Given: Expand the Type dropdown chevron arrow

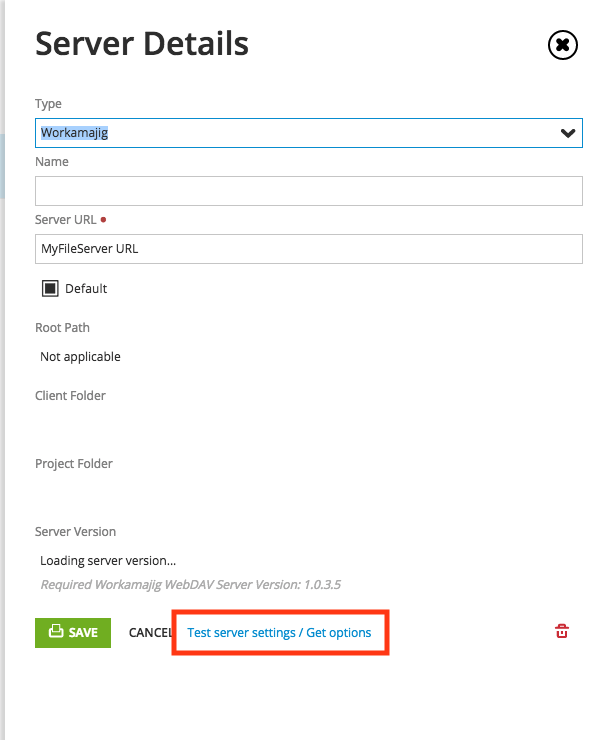Looking at the screenshot, I should (568, 133).
